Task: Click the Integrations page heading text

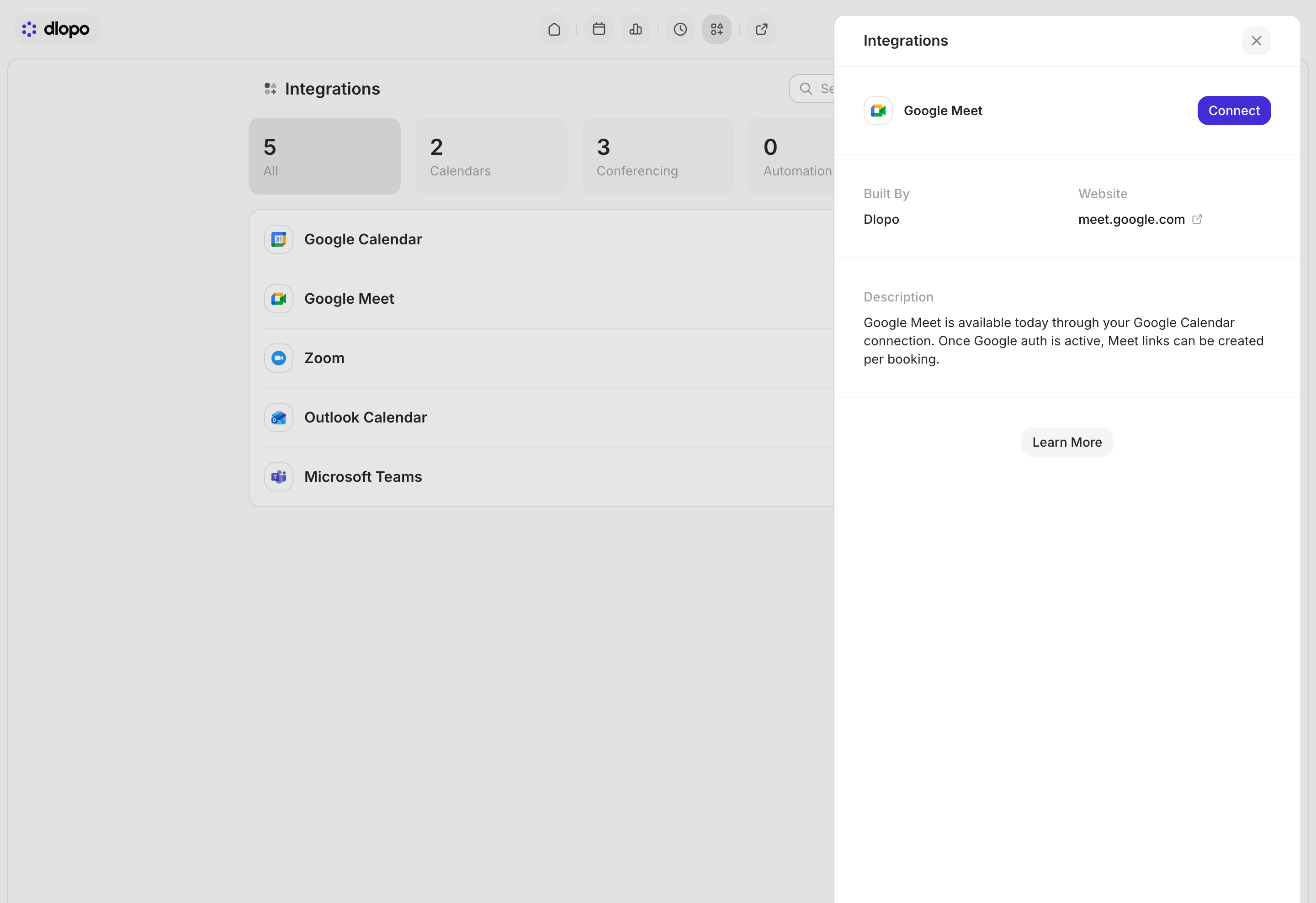Action: point(332,89)
